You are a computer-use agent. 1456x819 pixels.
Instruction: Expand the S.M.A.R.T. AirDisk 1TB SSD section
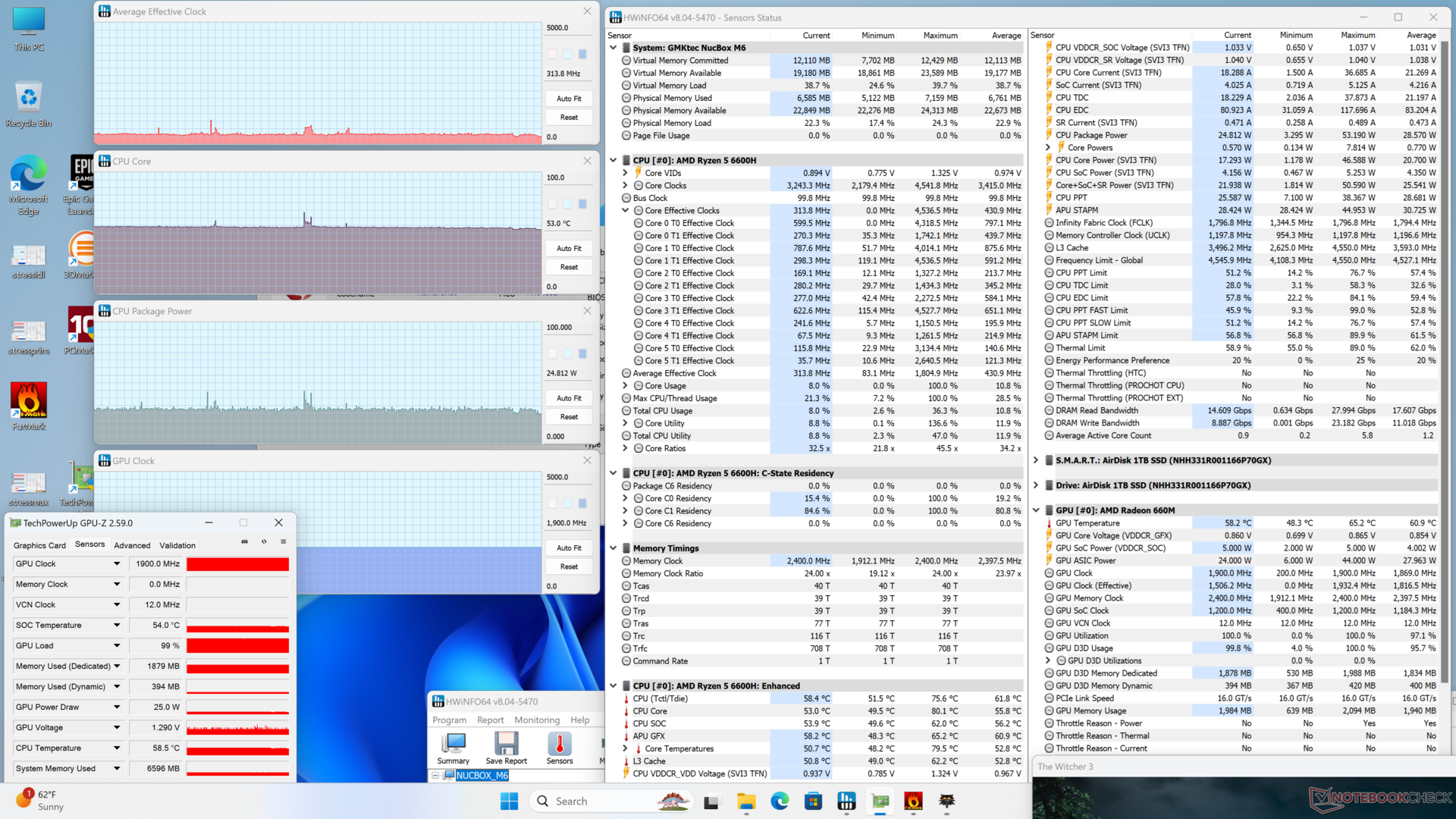pyautogui.click(x=1036, y=460)
